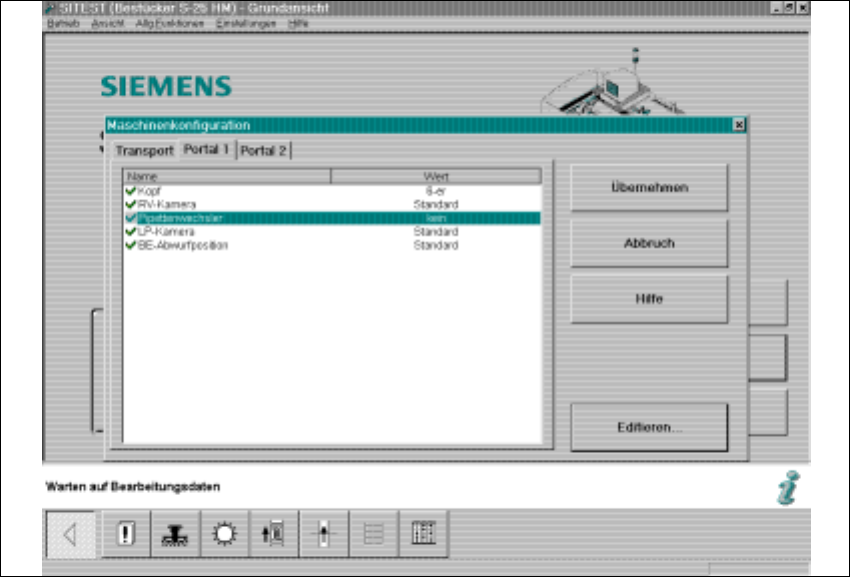Click the Abbruch button
The image size is (850, 577).
pos(649,243)
